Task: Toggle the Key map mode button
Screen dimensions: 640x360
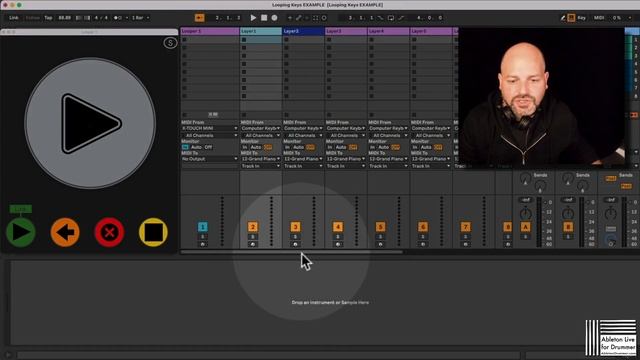Action: 582,18
